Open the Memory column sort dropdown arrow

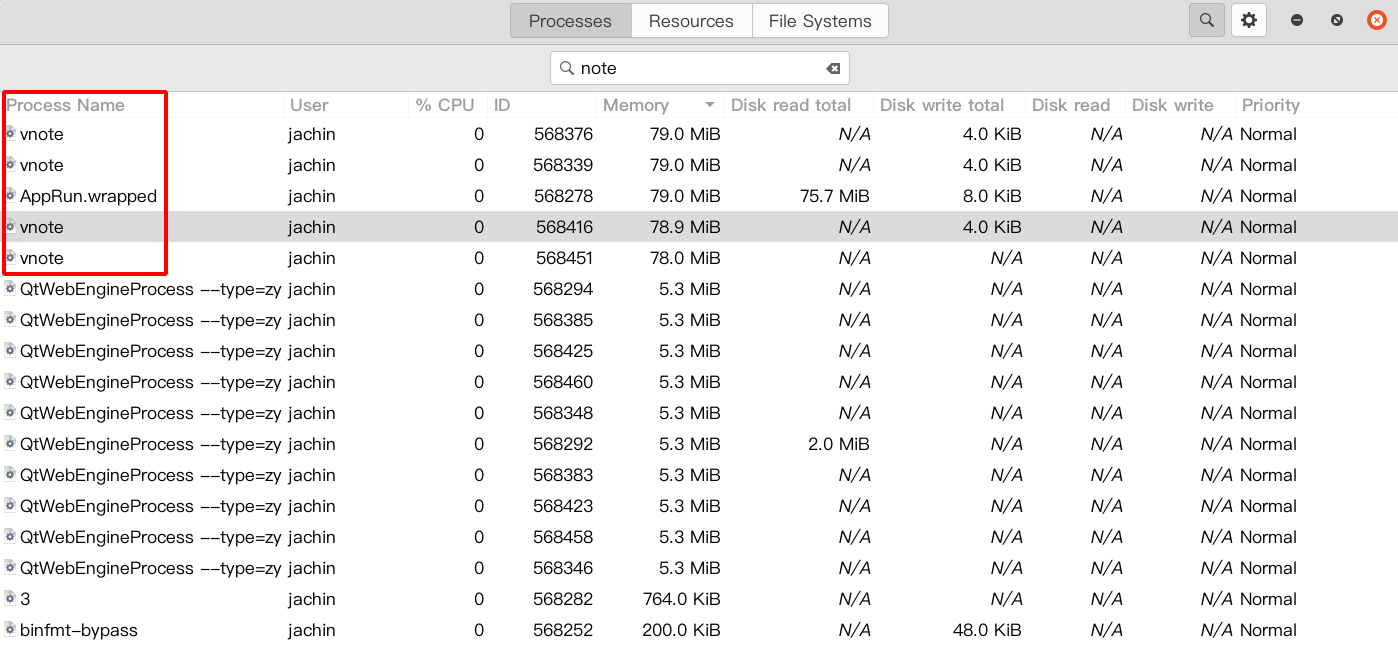pyautogui.click(x=710, y=105)
